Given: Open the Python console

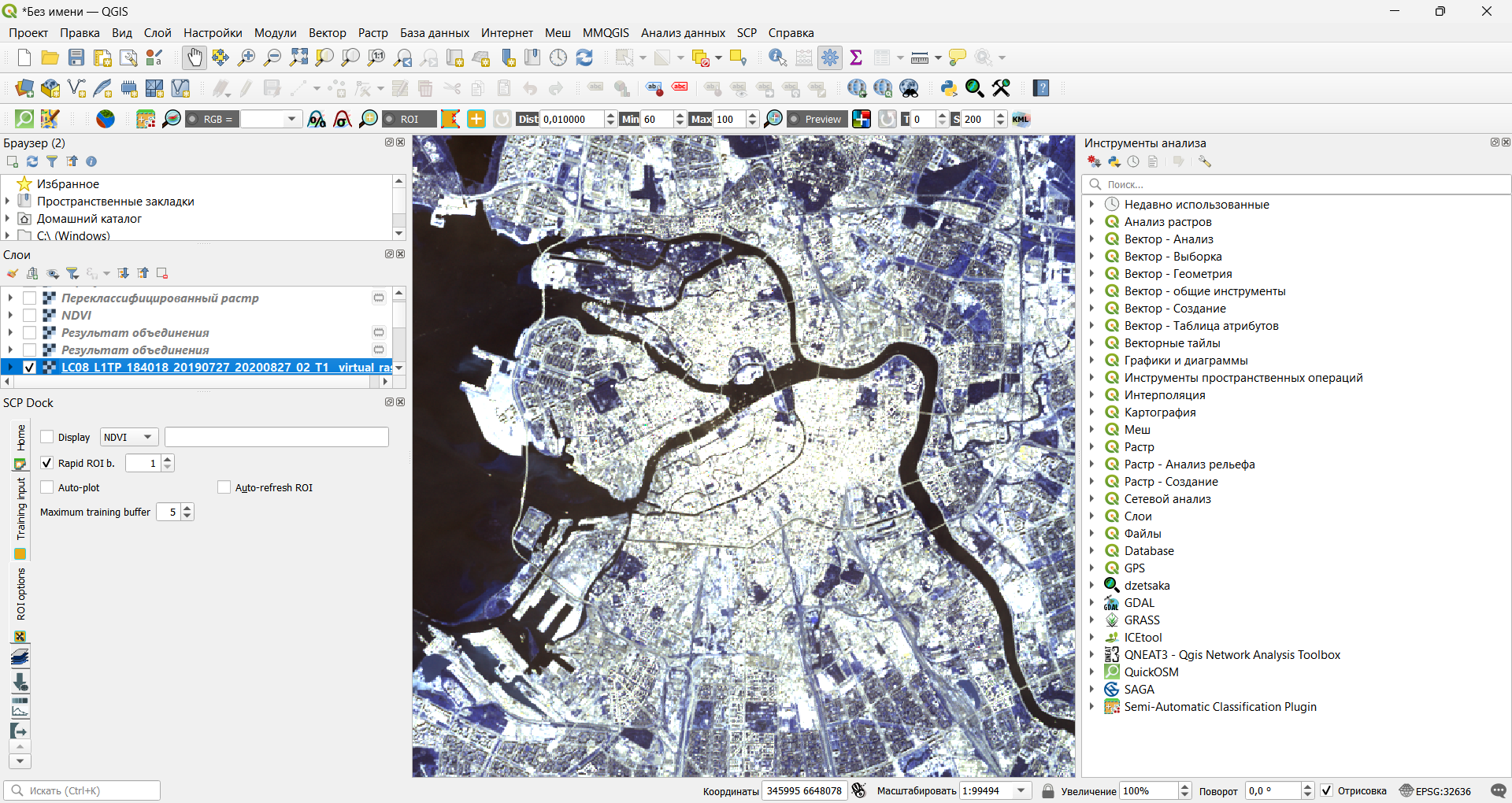Looking at the screenshot, I should coord(949,88).
